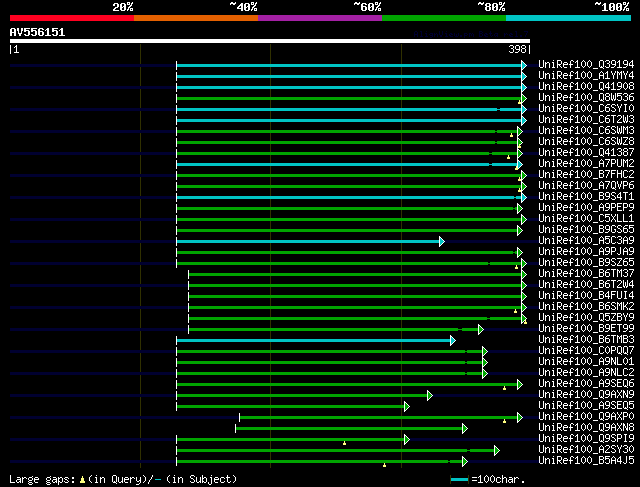Click the arrowhead ending the A9SEQ5 alignment
Image resolution: width=640 pixels, height=487 pixels.
407,407
